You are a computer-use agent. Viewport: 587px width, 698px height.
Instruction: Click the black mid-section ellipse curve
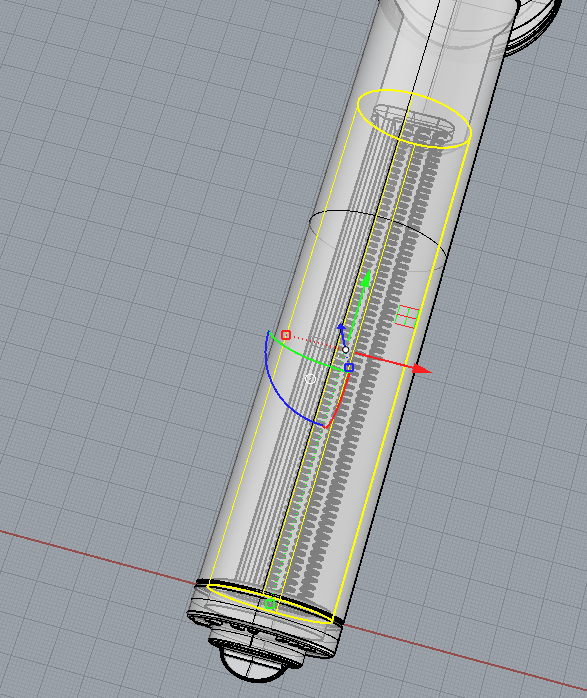pos(378,240)
